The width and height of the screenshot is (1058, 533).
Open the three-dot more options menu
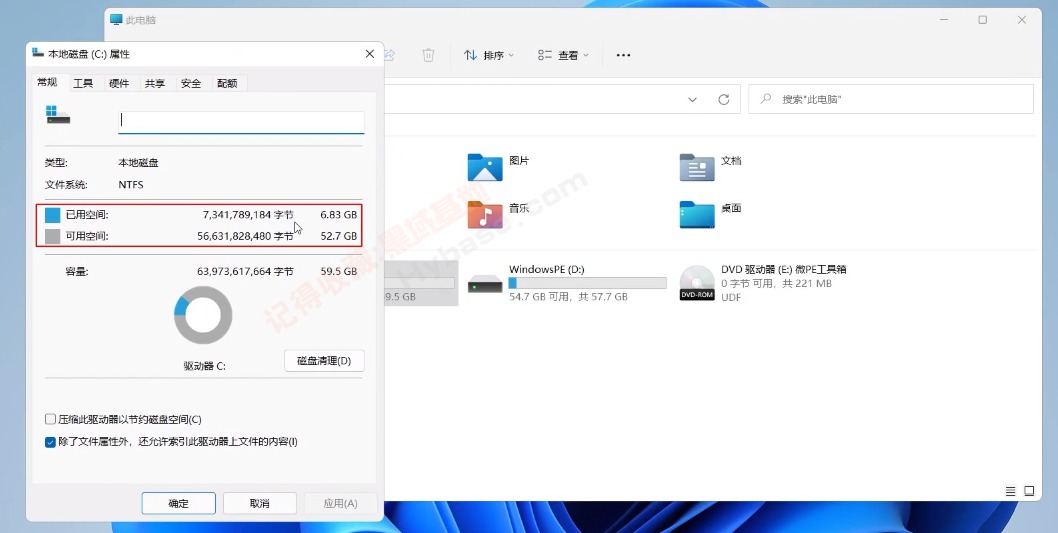click(x=623, y=55)
